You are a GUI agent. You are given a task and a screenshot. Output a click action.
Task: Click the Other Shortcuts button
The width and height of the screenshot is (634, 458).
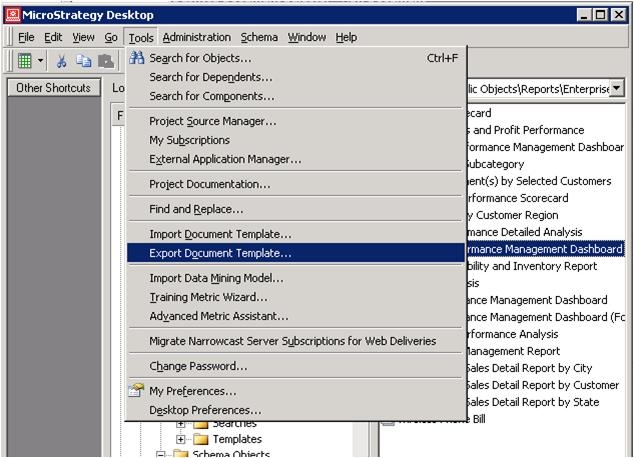point(53,88)
